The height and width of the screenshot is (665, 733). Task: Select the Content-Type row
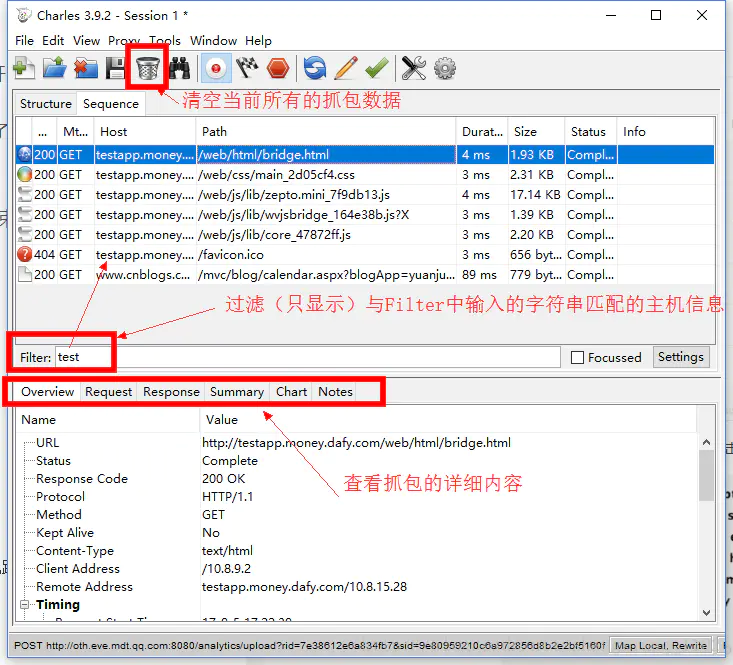click(358, 551)
